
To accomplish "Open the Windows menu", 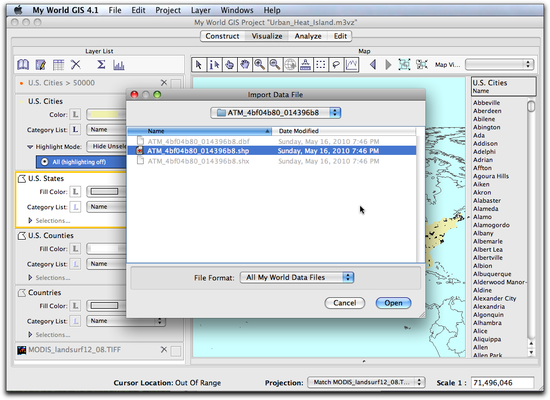I will pos(237,10).
